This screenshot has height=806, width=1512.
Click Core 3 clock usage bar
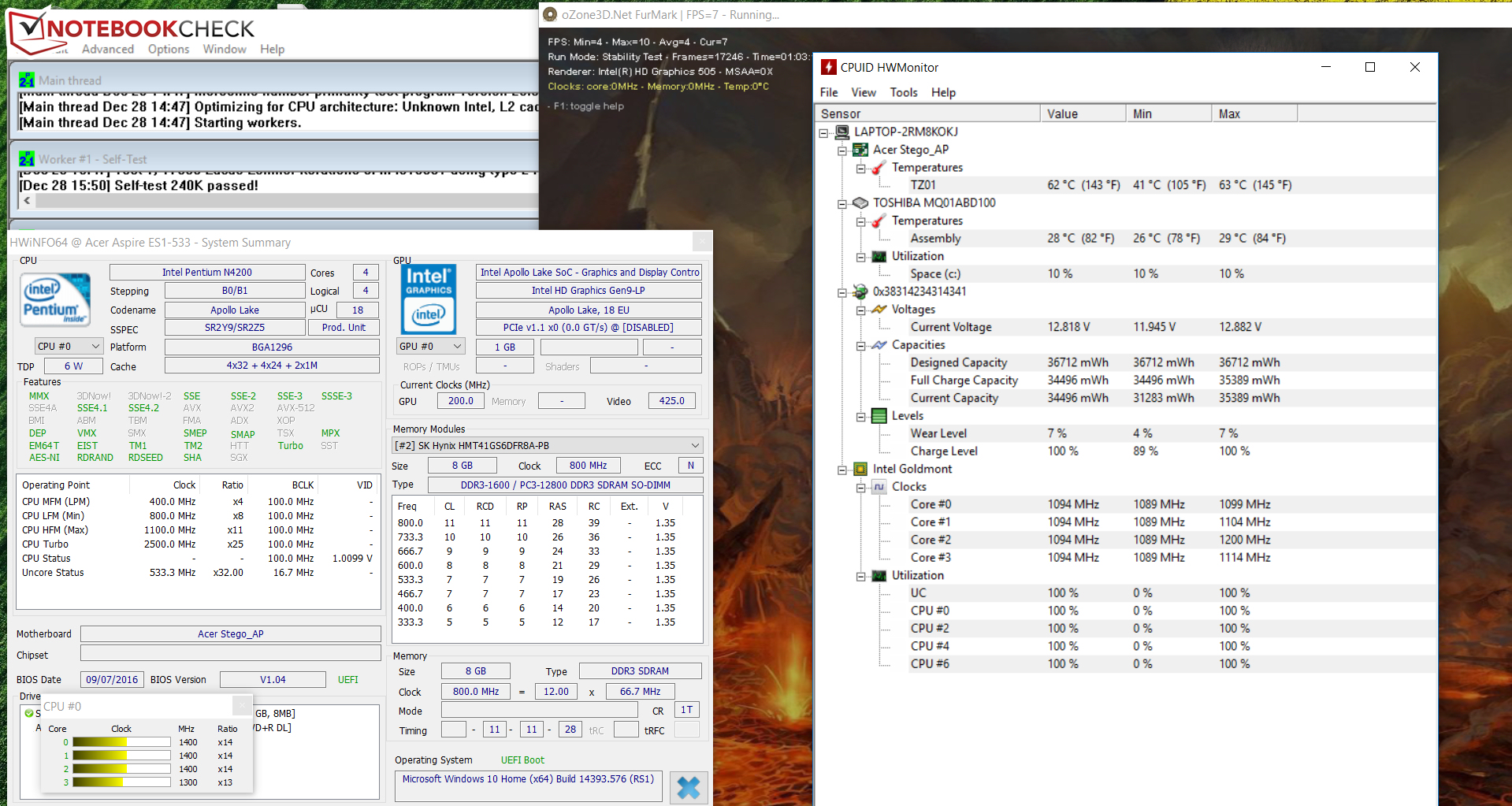tap(122, 782)
